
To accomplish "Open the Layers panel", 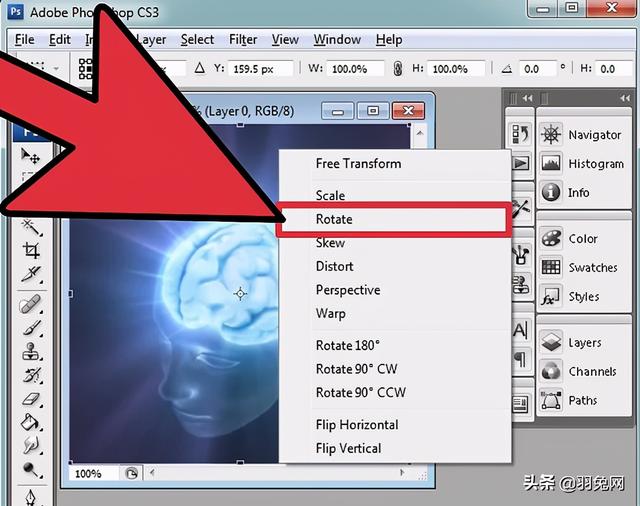I will point(571,342).
